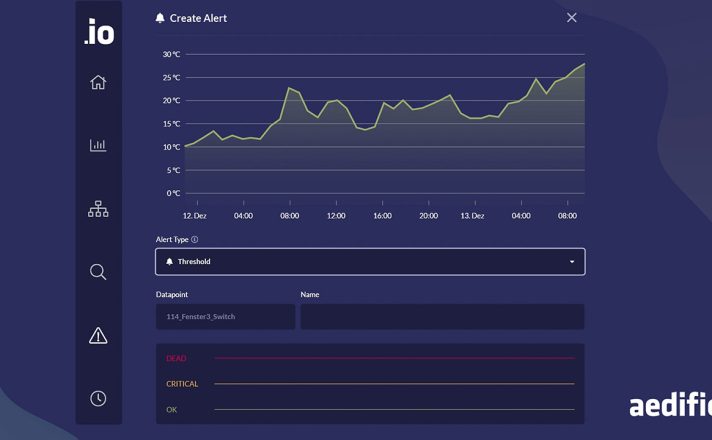This screenshot has width=712, height=440.
Task: Open the warning triangle alerts icon
Action: click(x=98, y=336)
